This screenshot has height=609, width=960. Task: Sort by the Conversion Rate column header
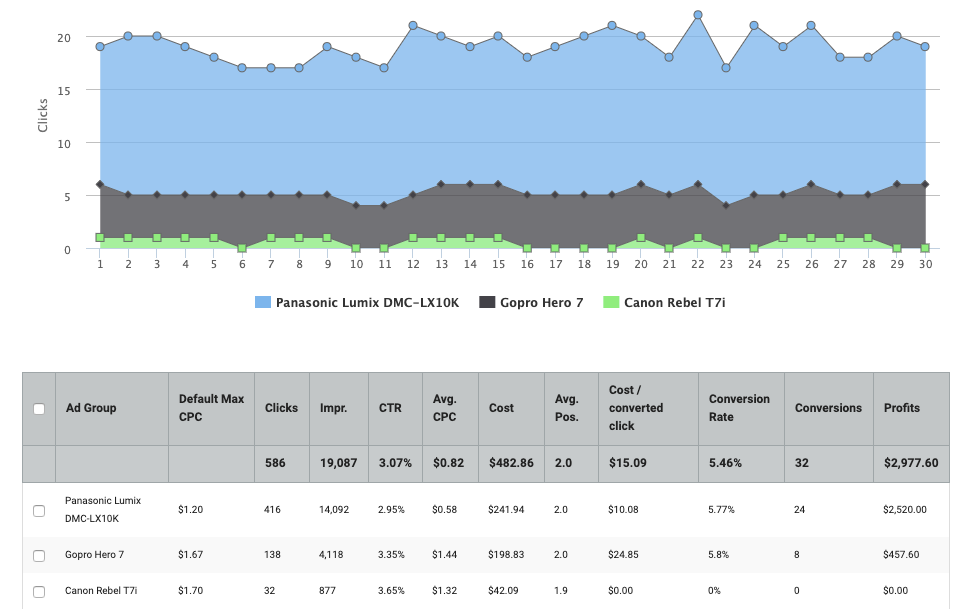(x=739, y=408)
